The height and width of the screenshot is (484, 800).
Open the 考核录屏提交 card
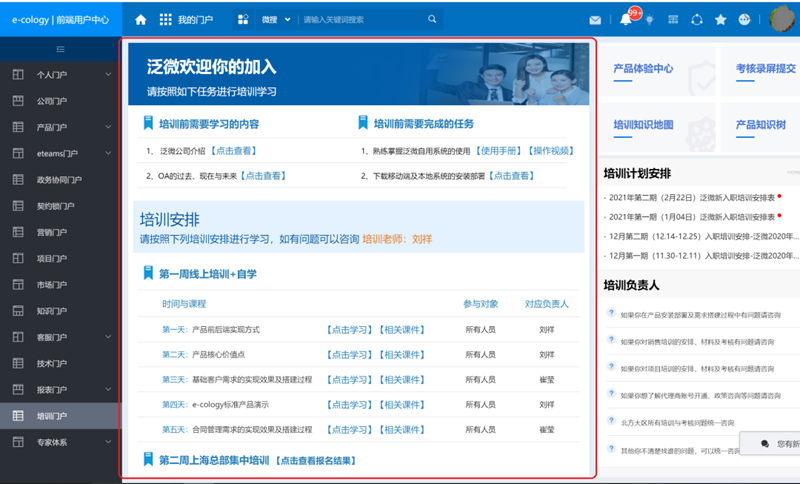pos(760,70)
